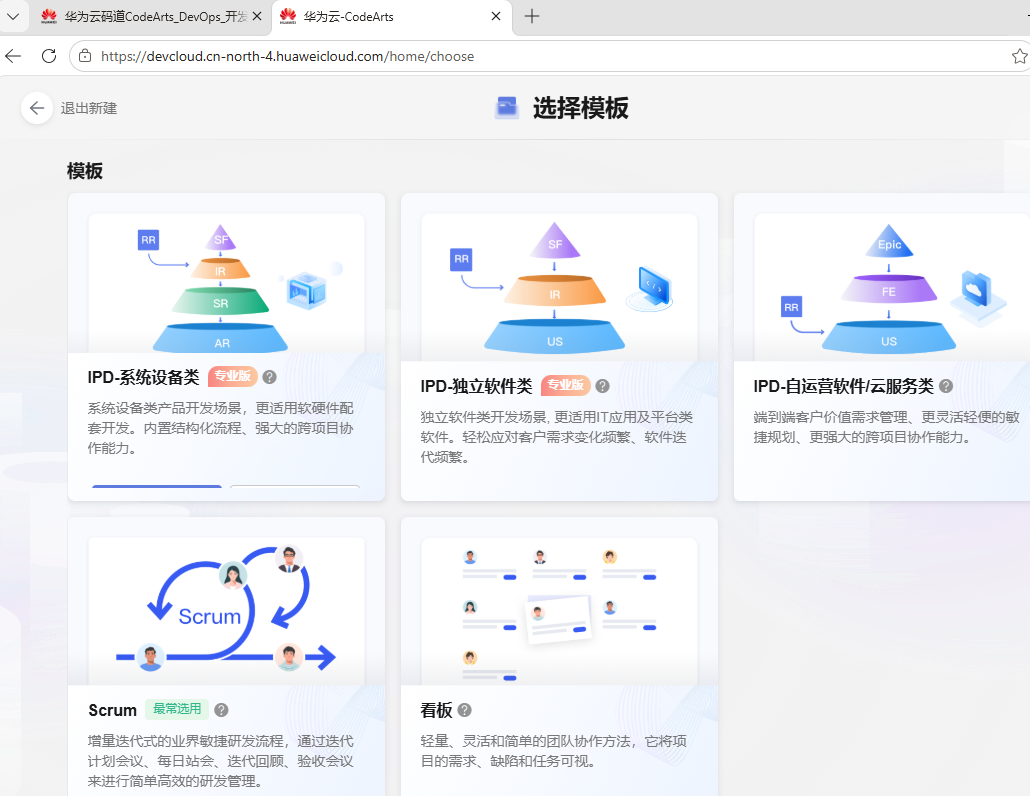1030x796 pixels.
Task: Open the help icon beside IPD-系统设备类
Action: [x=269, y=377]
